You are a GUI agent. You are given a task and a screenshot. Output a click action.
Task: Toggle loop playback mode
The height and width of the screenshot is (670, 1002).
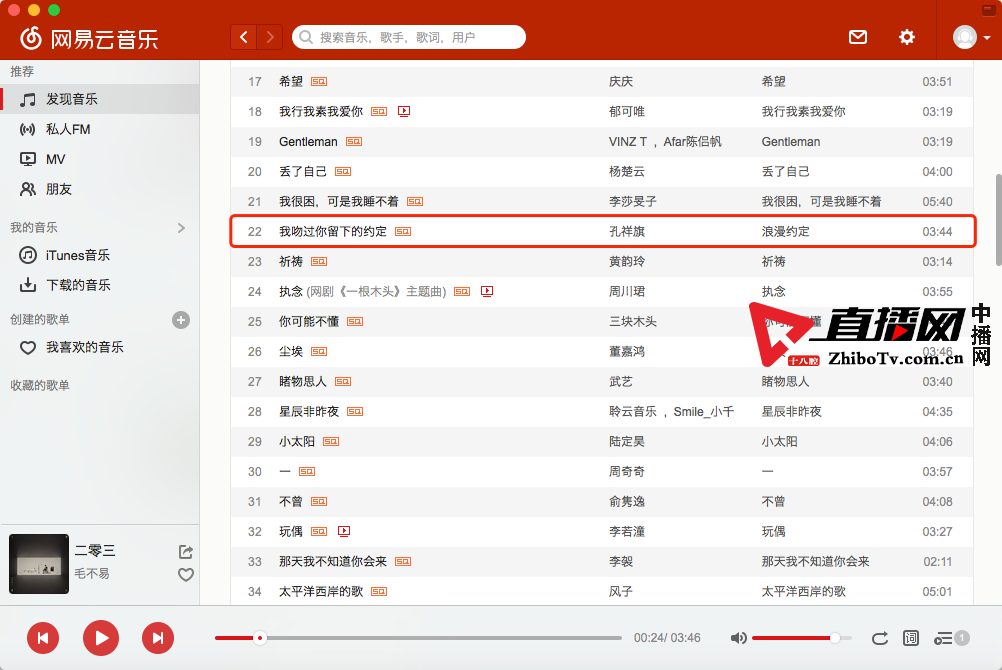pyautogui.click(x=880, y=638)
